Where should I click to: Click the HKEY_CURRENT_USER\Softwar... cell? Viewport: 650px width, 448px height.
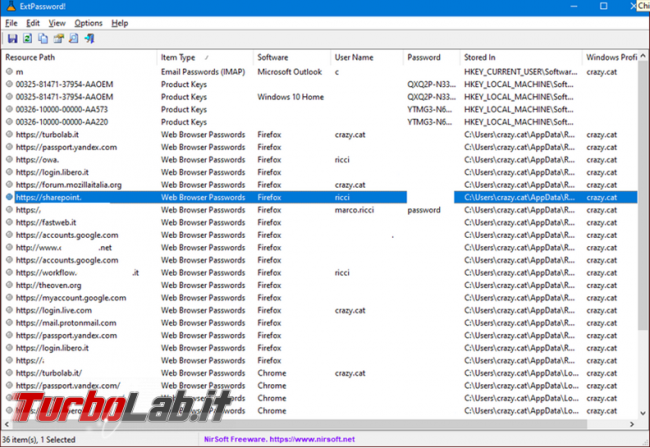[520, 72]
